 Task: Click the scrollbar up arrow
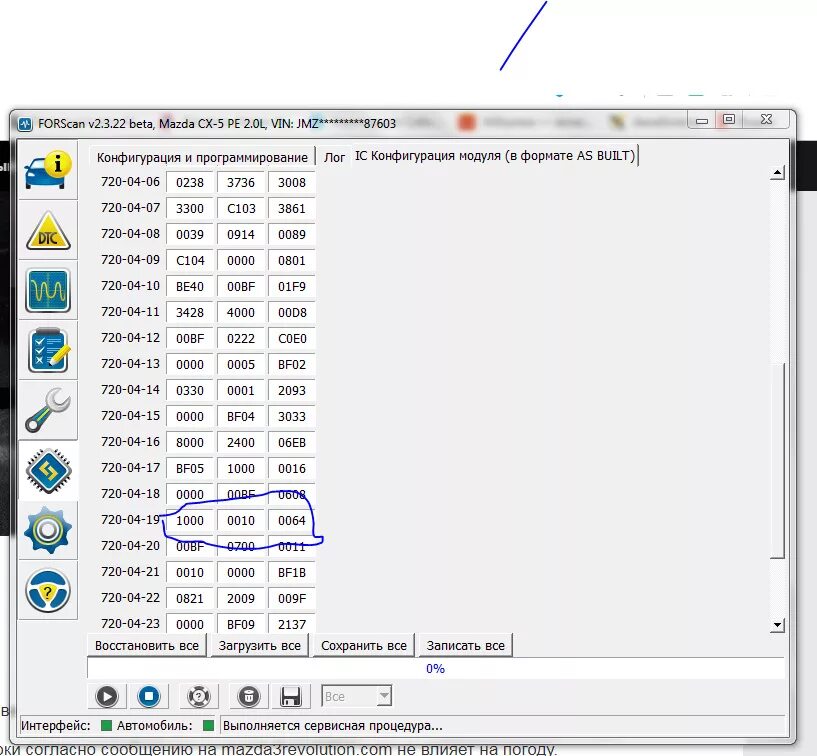tap(777, 172)
